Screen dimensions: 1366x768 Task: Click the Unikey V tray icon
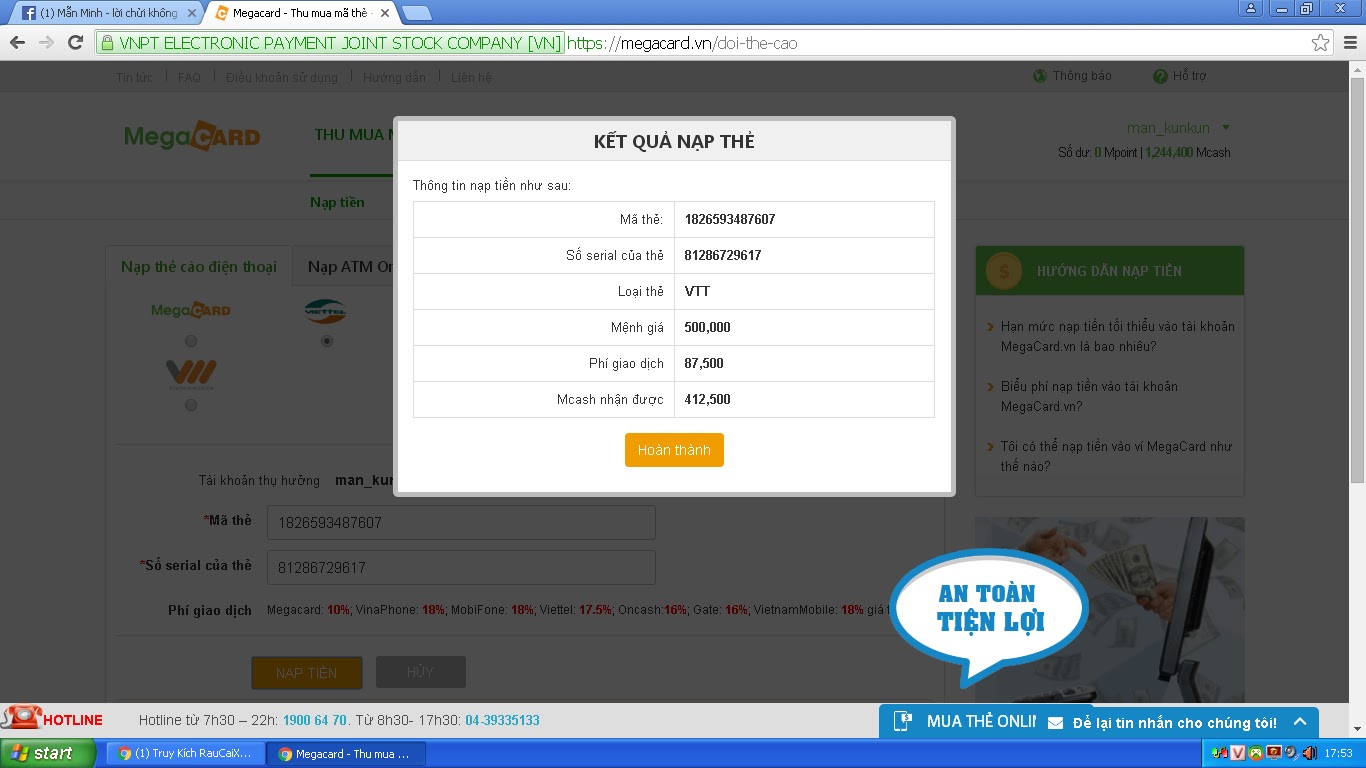pos(1238,753)
